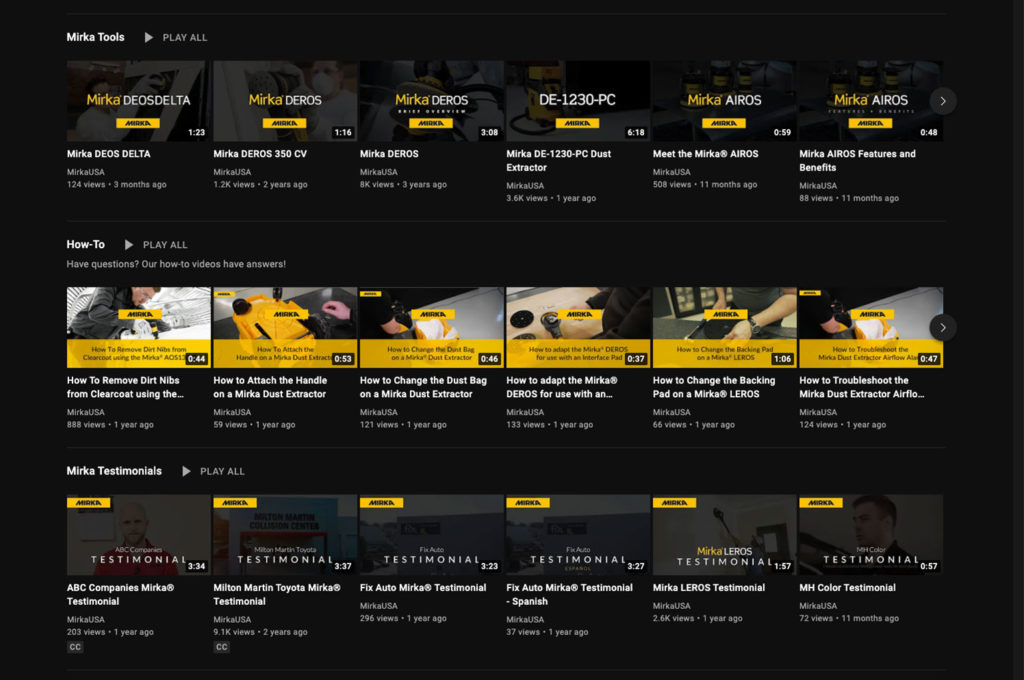This screenshot has width=1024, height=680.
Task: Open the Mirka DEOS DELTA video thumbnail
Action: point(138,101)
